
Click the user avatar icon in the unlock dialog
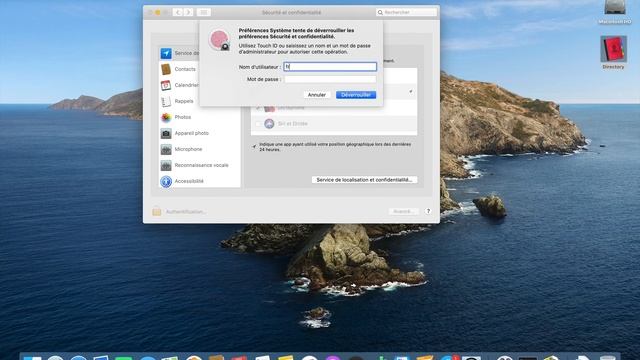(x=220, y=40)
